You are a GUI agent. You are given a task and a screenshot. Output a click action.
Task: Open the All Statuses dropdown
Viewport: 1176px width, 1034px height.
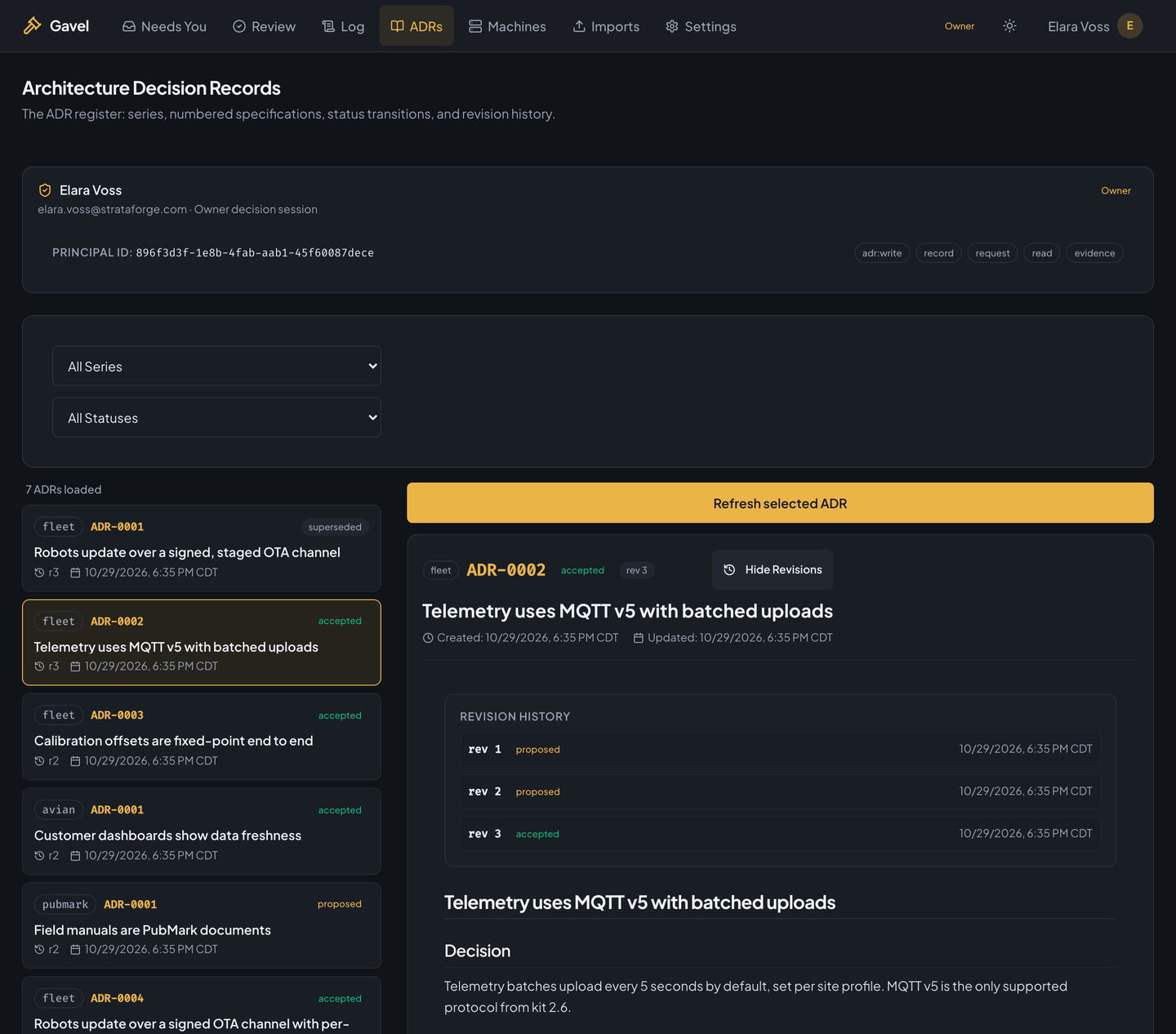click(216, 417)
